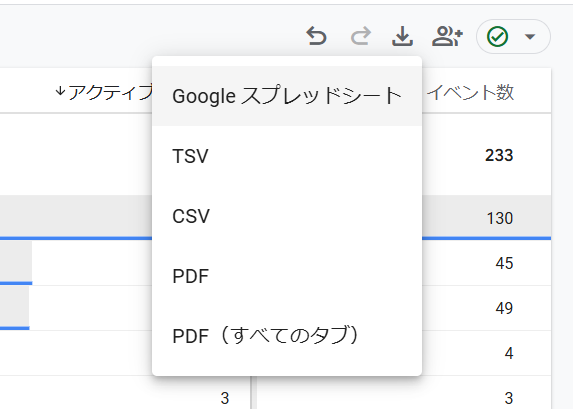The height and width of the screenshot is (409, 573).
Task: Sort by the アクティブ column header
Action: (x=104, y=92)
